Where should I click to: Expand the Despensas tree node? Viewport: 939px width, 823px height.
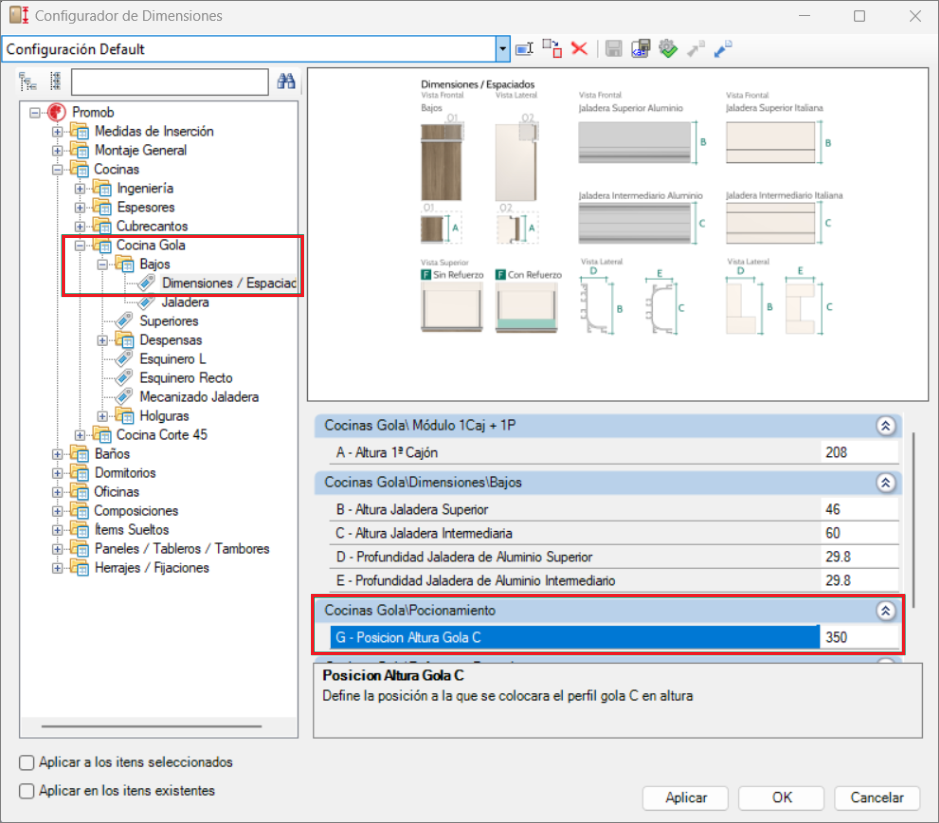104,340
